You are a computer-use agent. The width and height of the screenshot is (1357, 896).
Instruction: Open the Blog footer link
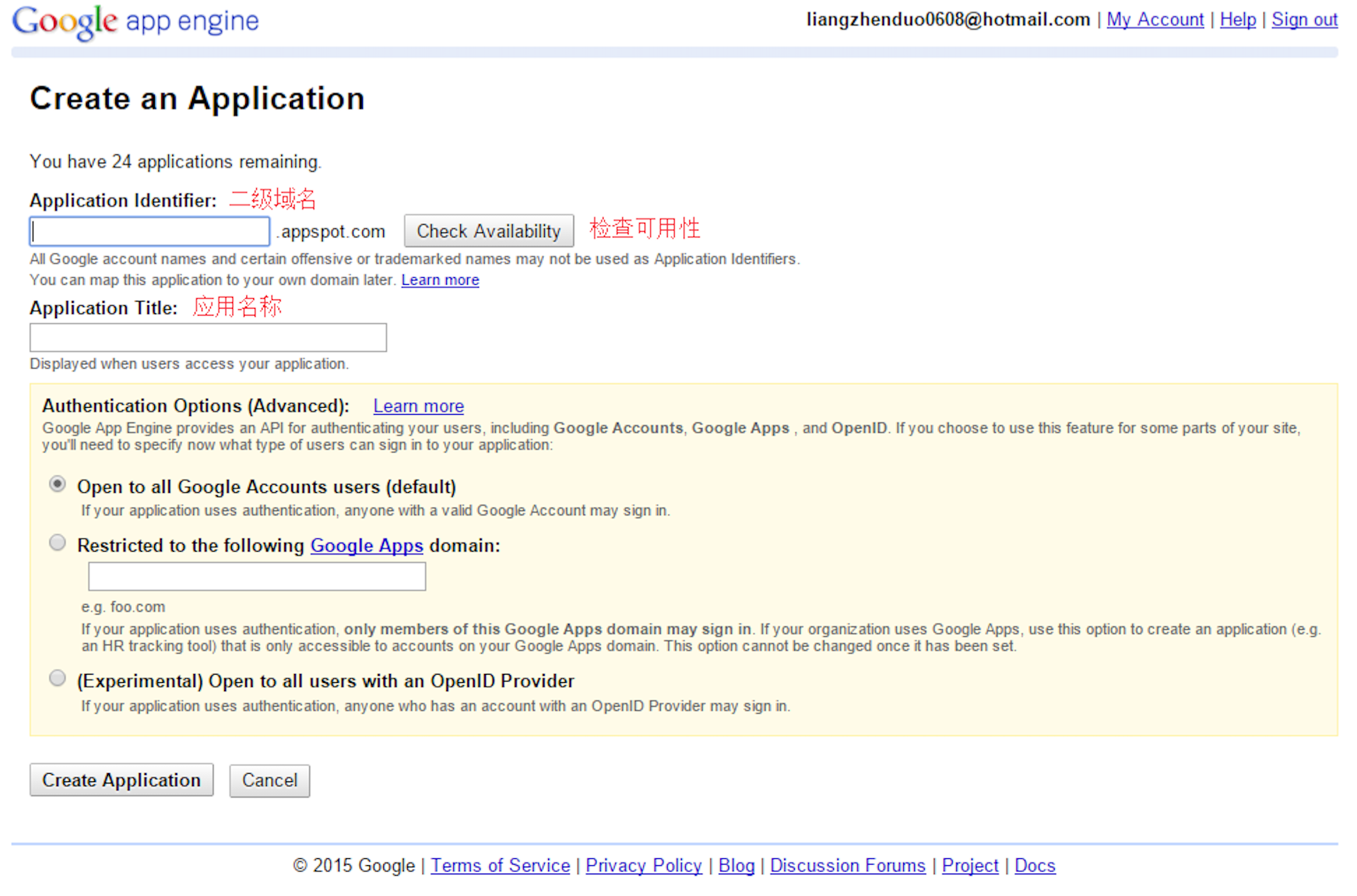pos(737,866)
